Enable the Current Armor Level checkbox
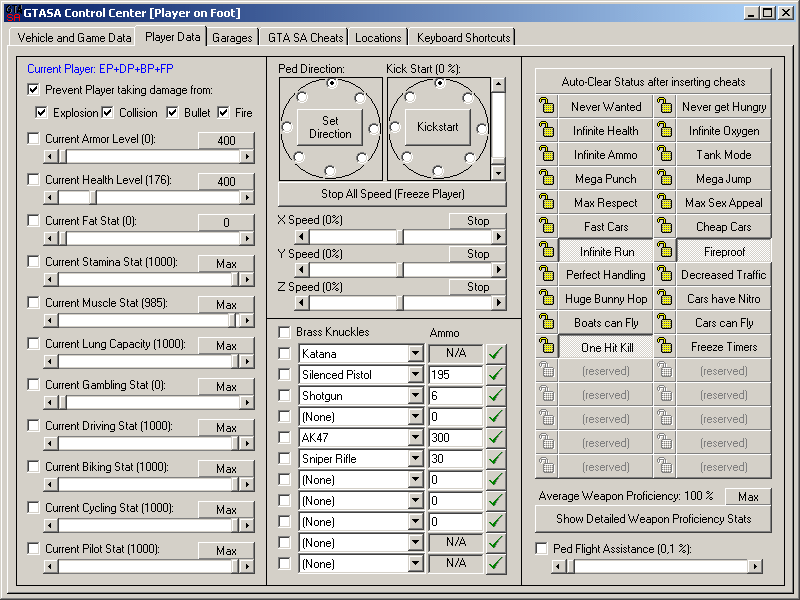Viewport: 800px width, 600px height. 34,139
